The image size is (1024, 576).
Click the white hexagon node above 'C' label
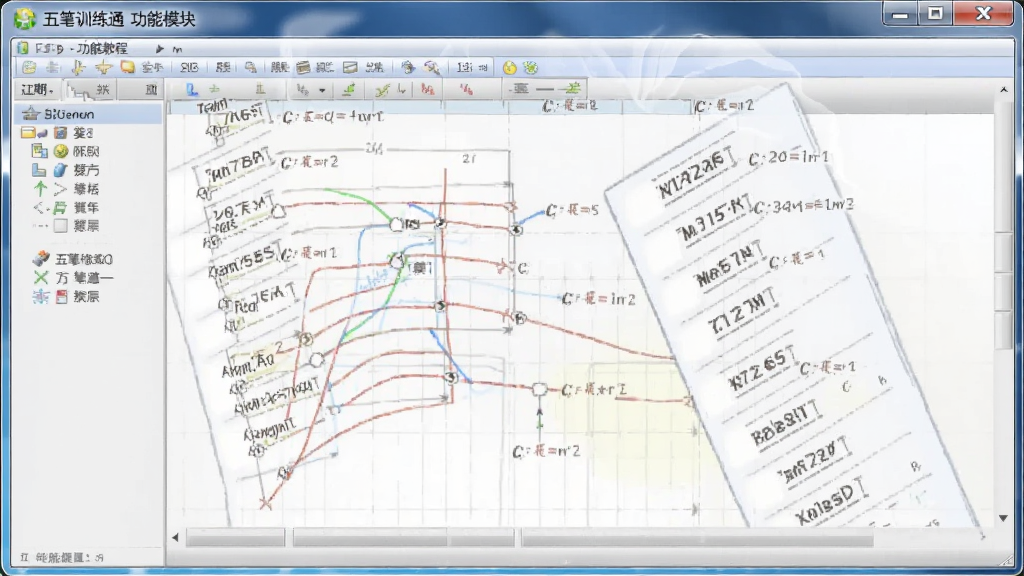(x=539, y=390)
